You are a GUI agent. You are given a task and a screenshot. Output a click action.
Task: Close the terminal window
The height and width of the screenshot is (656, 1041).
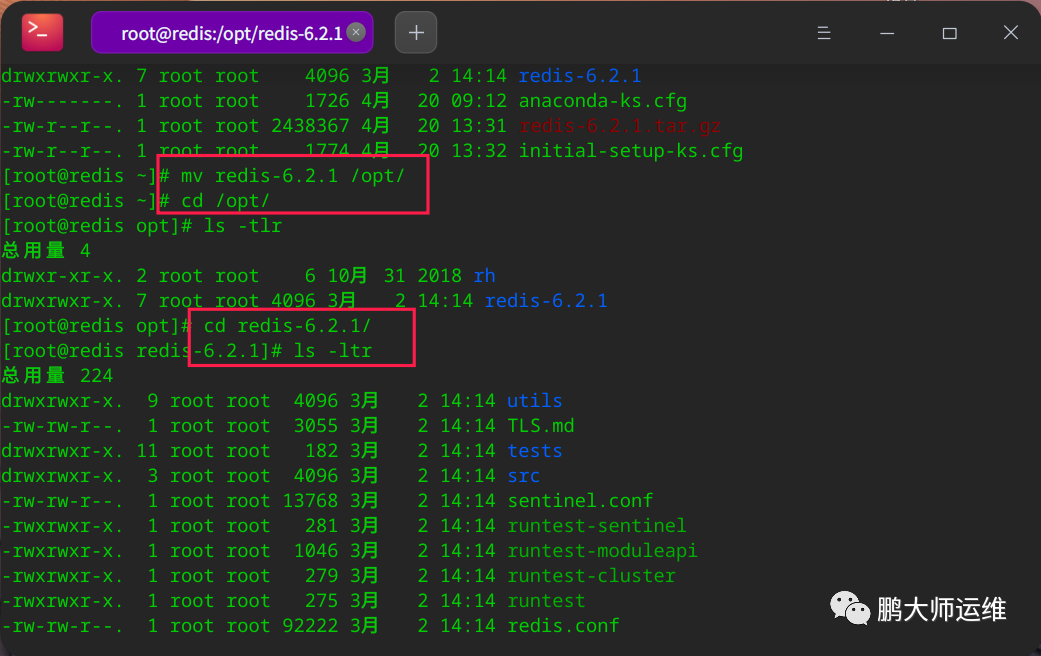[1011, 33]
